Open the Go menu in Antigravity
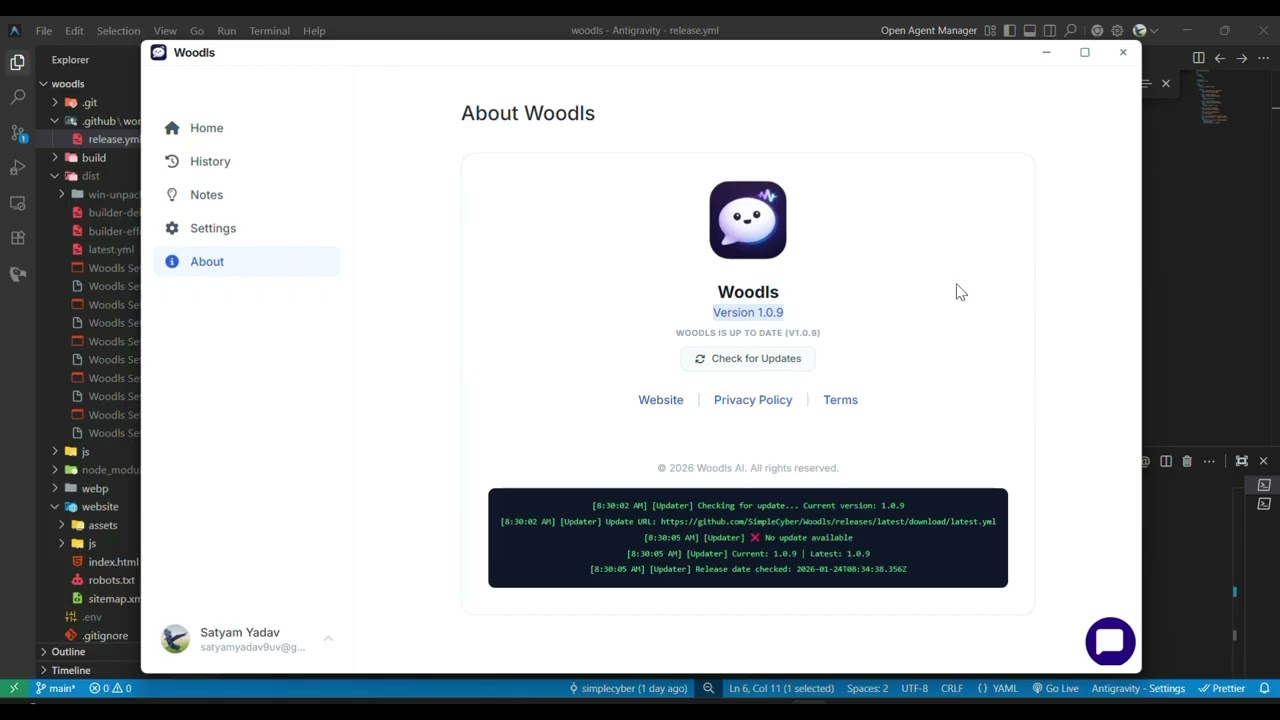Screen dimensions: 1280x720 (x=197, y=31)
